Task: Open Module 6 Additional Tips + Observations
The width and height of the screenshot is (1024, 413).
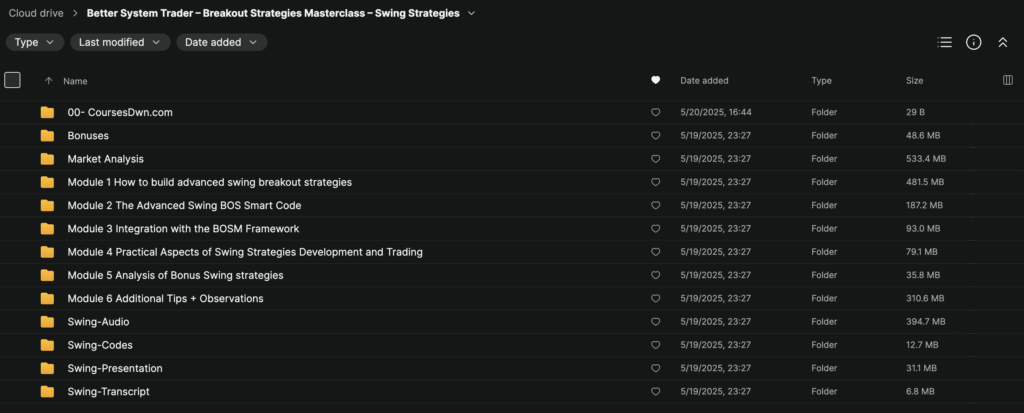Action: point(165,298)
